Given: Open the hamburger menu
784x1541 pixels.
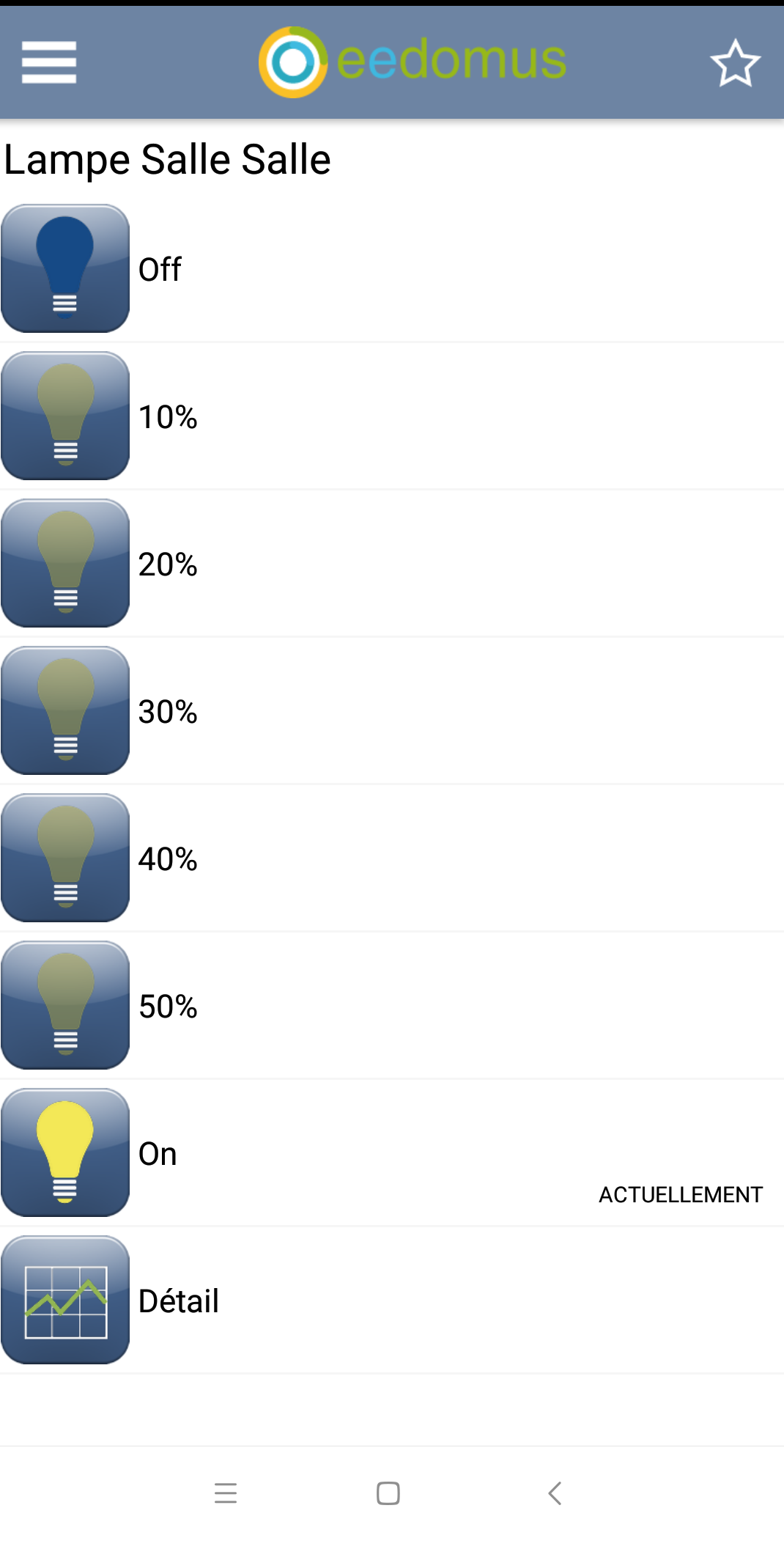Looking at the screenshot, I should [49, 62].
